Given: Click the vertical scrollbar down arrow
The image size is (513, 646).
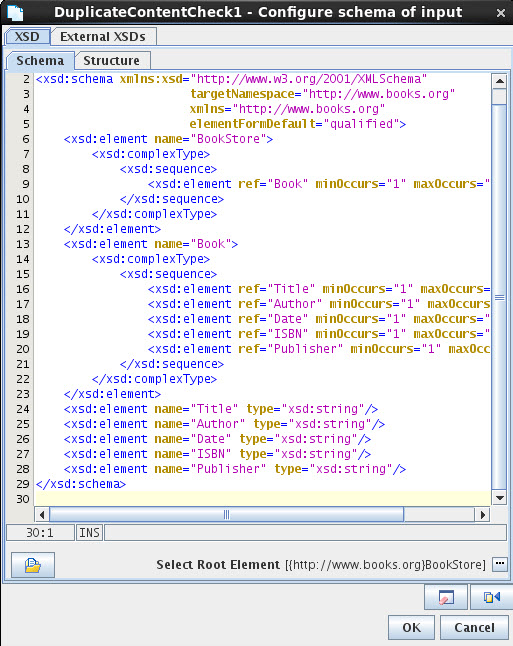Looking at the screenshot, I should coord(499,498).
